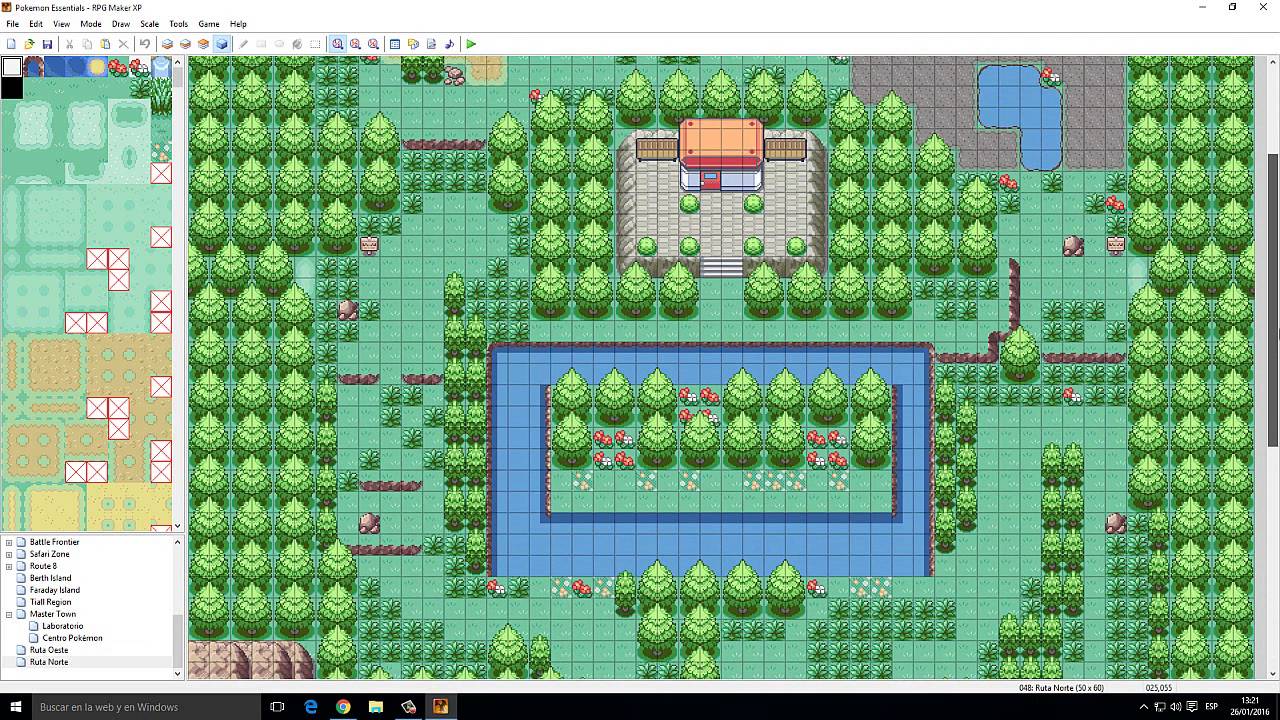This screenshot has height=720, width=1280.
Task: Open the Windows Start menu
Action: point(15,707)
